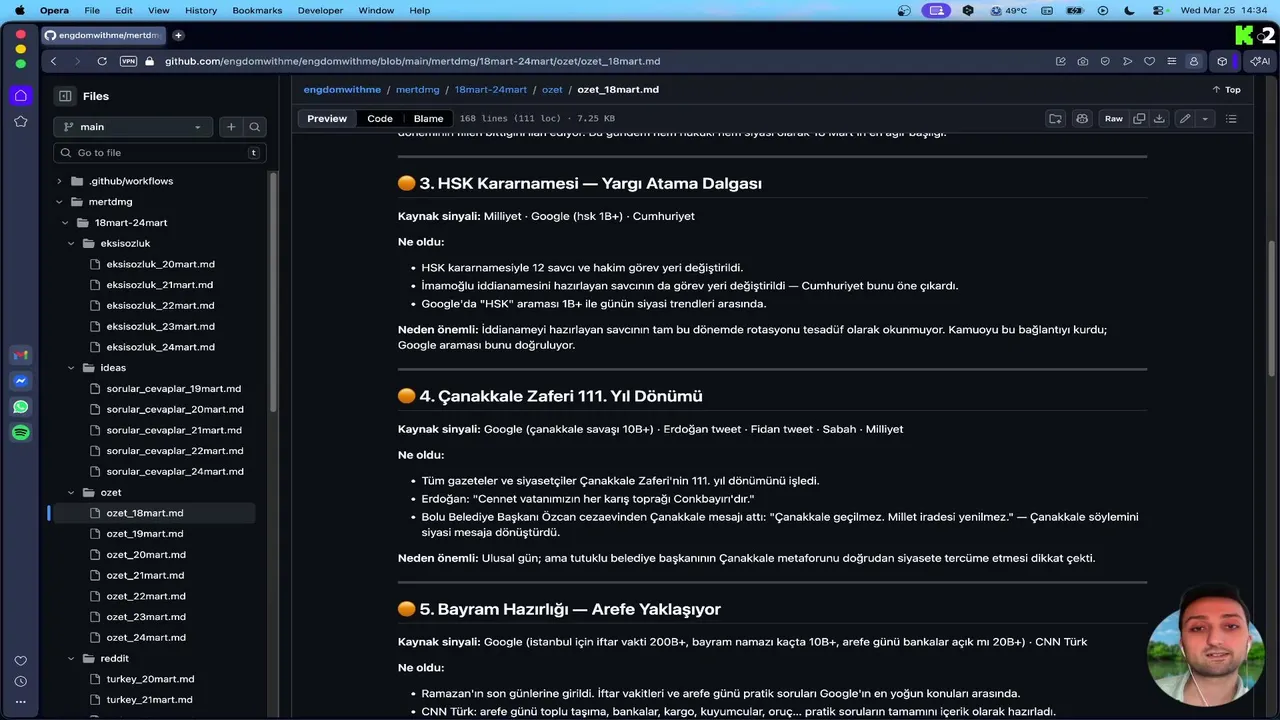Download the raw file icon
Image resolution: width=1280 pixels, height=720 pixels.
click(x=1159, y=118)
